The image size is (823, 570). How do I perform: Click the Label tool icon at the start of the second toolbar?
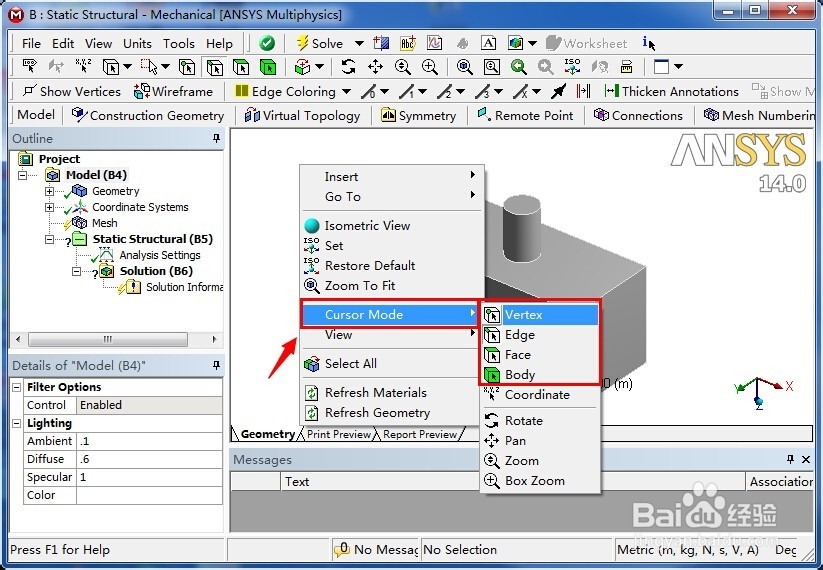coord(29,67)
